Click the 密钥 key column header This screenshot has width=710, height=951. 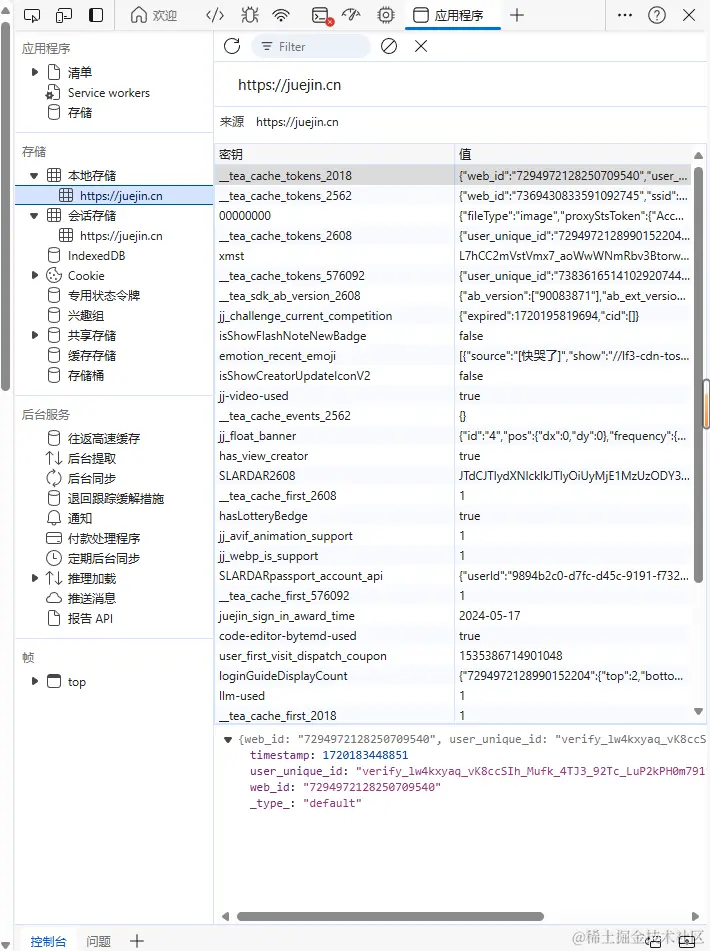tap(334, 154)
